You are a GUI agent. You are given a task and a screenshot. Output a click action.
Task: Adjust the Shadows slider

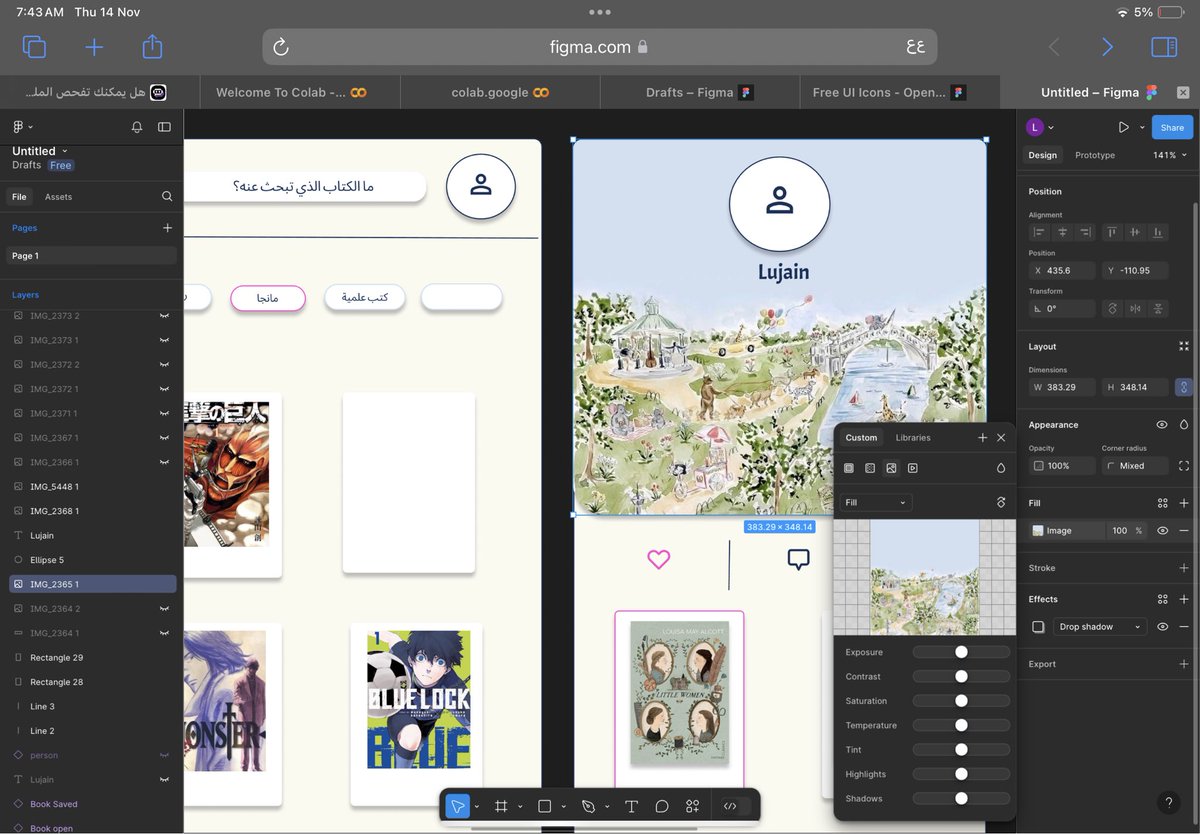pos(961,798)
